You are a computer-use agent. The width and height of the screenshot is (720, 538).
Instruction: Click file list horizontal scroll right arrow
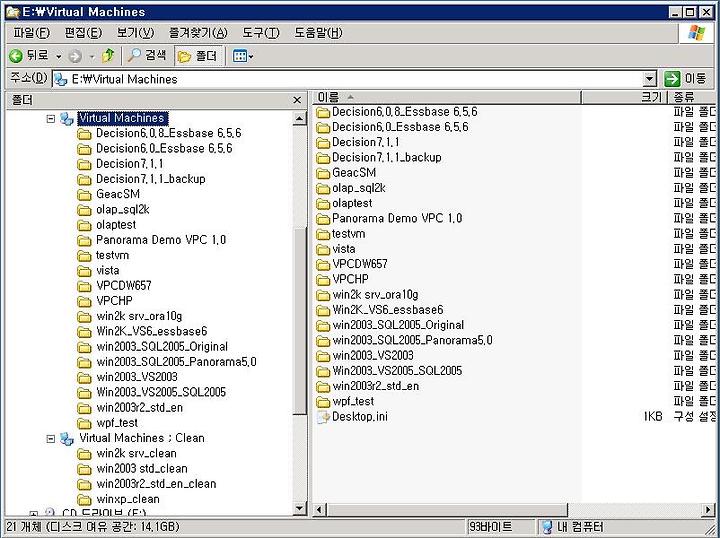point(709,510)
